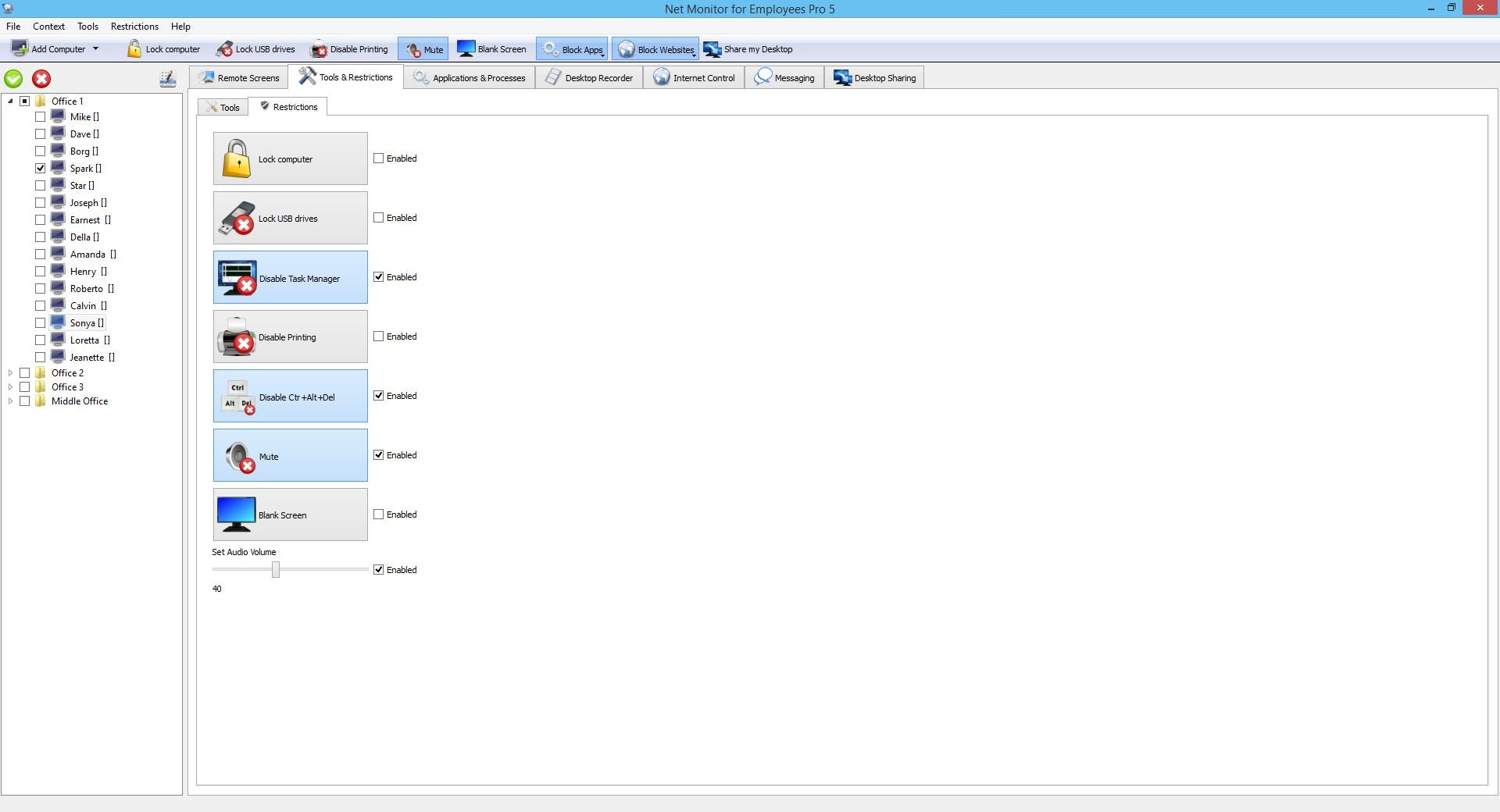Switch to the Applications & Processes tab
1500x812 pixels.
pyautogui.click(x=470, y=77)
